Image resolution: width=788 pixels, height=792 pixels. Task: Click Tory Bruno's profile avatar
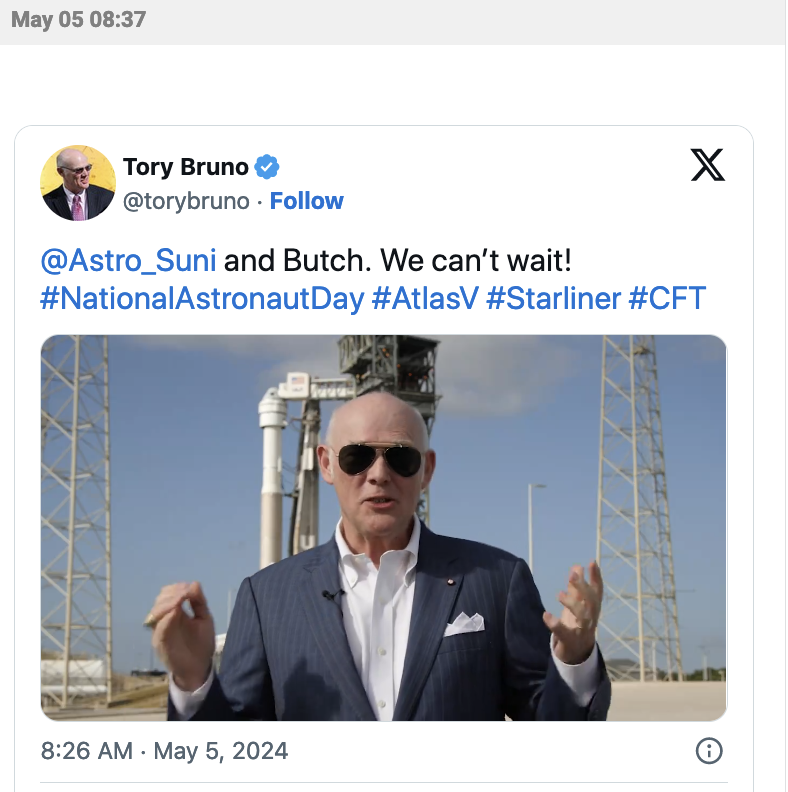(78, 183)
